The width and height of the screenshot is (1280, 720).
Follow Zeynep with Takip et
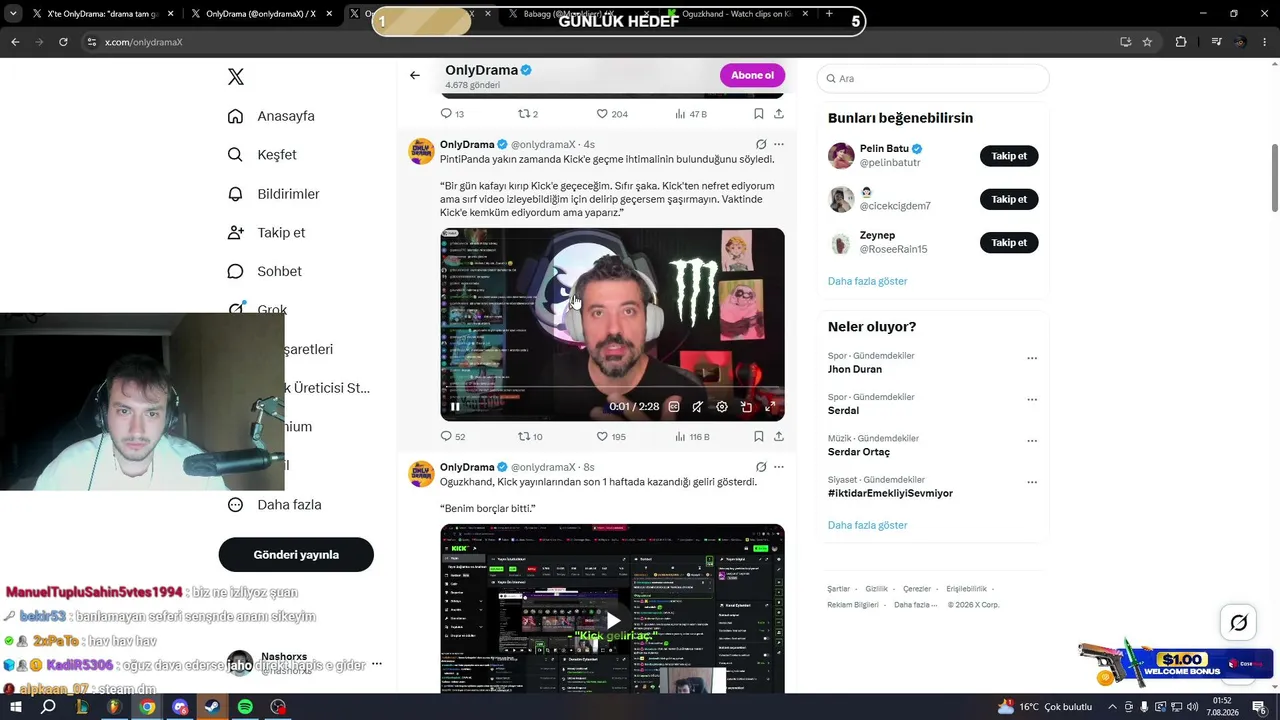1009,242
